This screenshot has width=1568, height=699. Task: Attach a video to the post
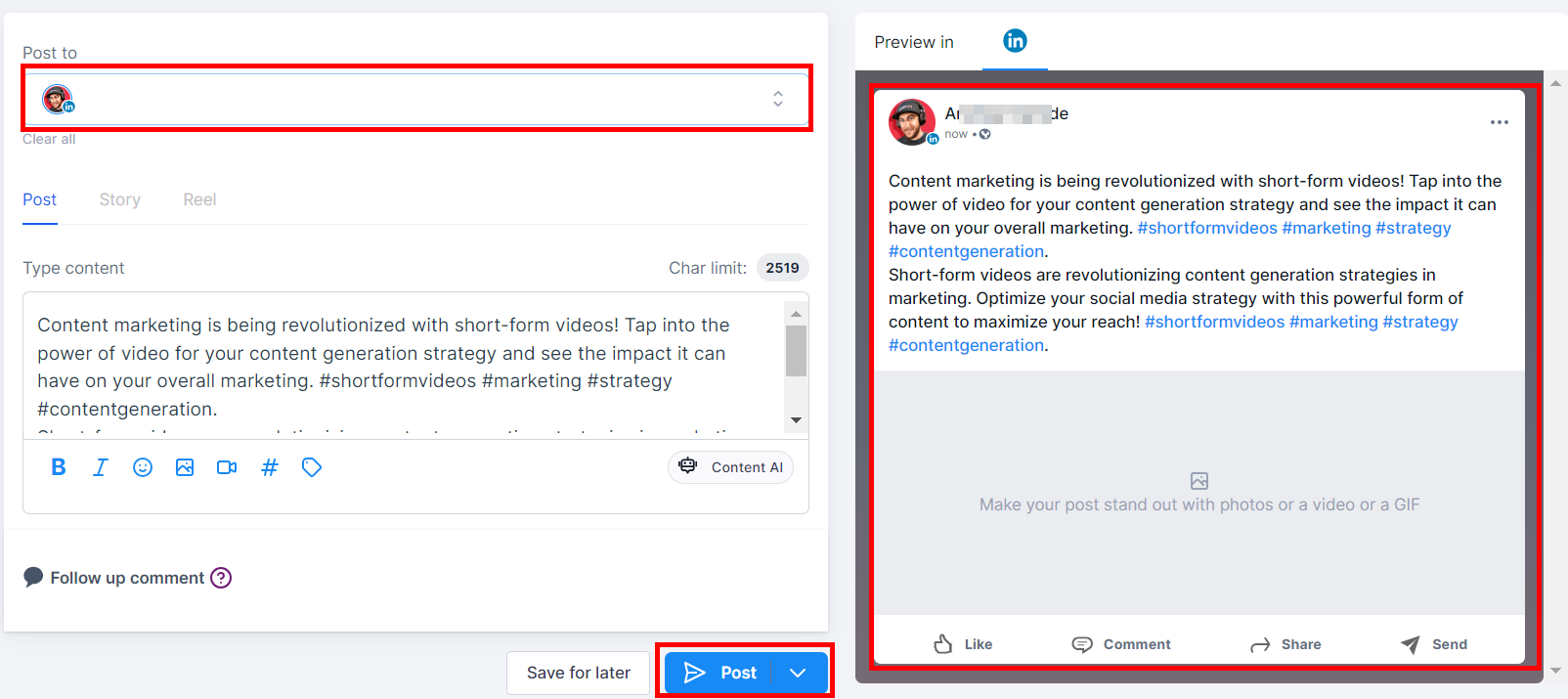[x=227, y=467]
